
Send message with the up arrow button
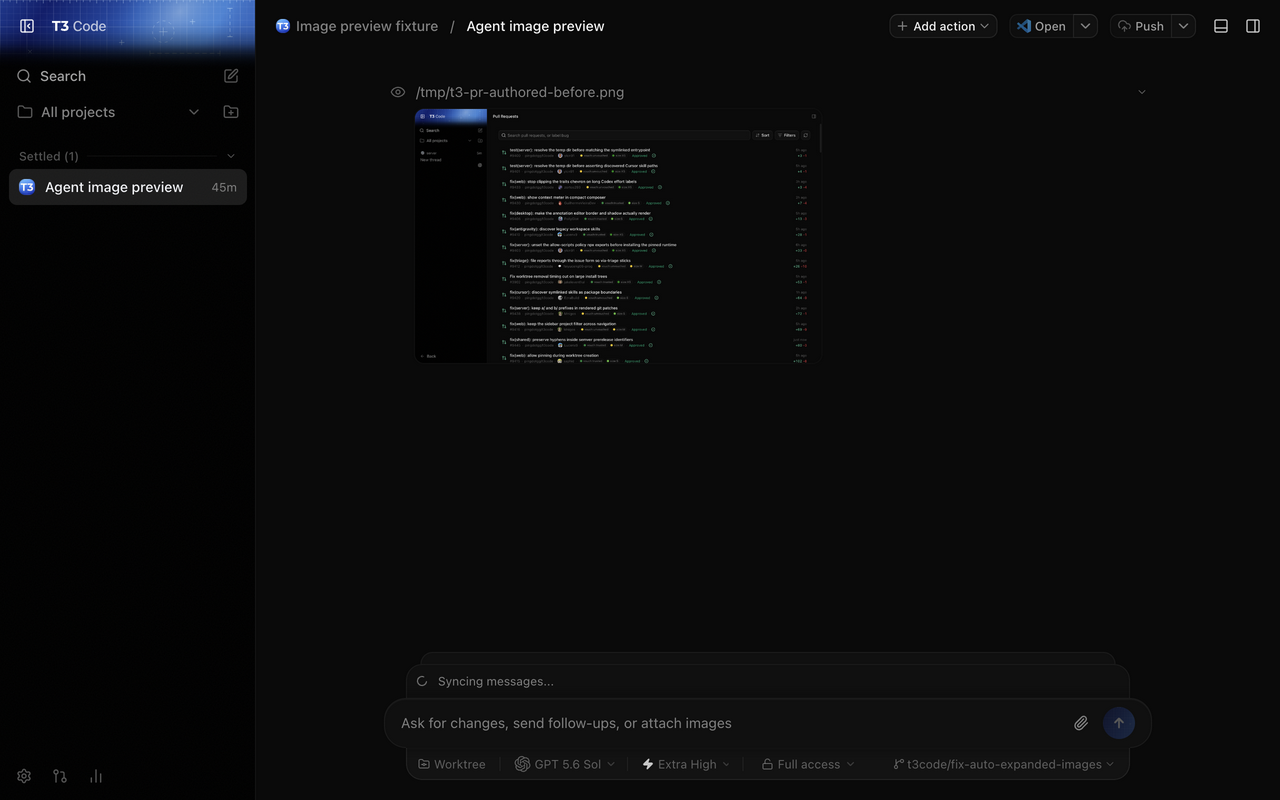[x=1119, y=723]
